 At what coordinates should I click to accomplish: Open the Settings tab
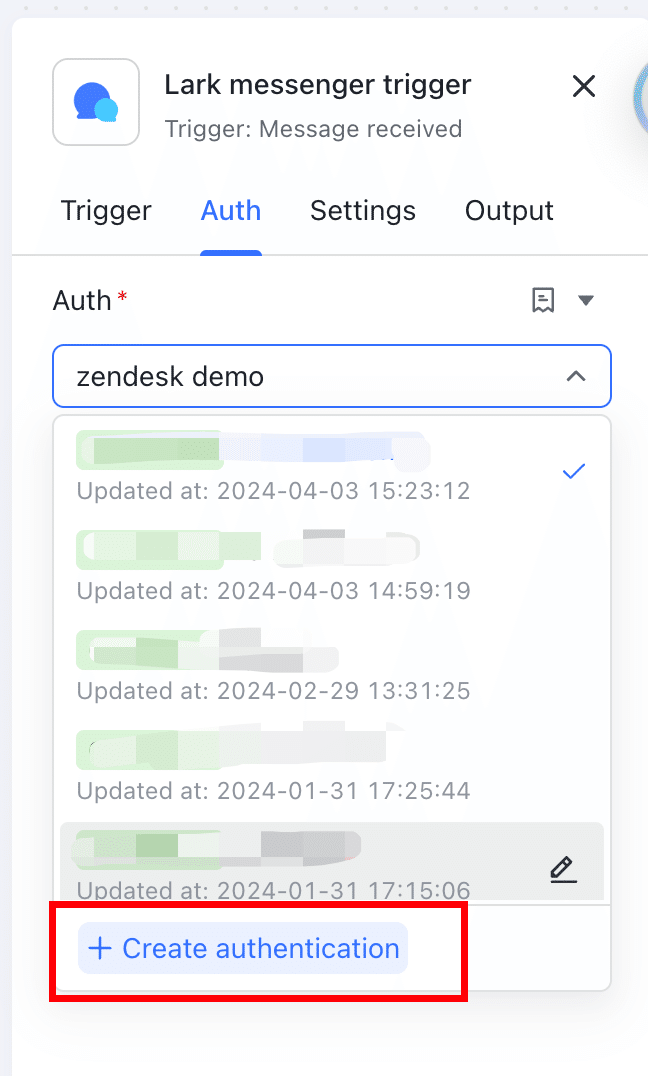363,211
